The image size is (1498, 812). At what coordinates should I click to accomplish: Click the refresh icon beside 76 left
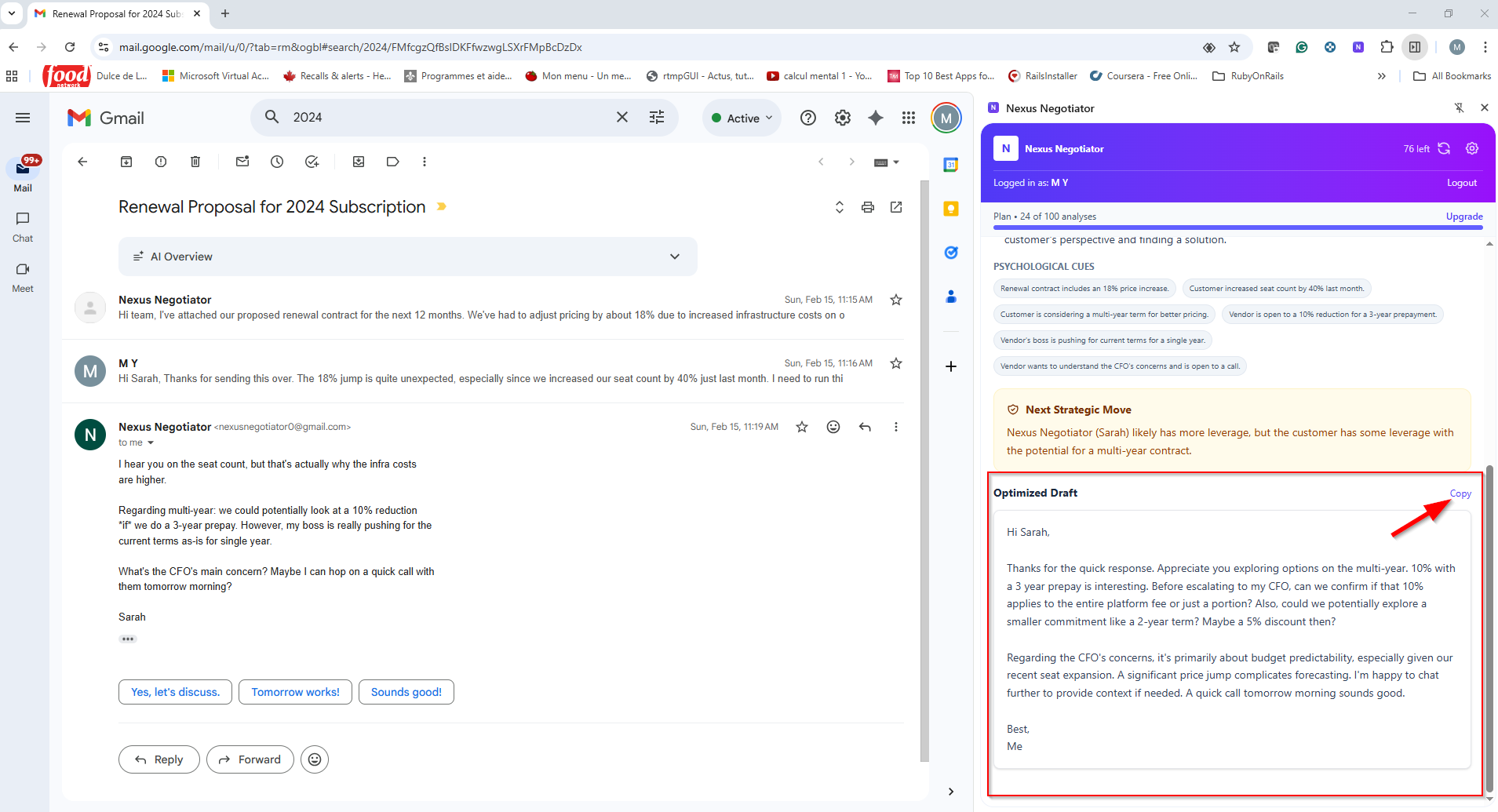pos(1444,148)
